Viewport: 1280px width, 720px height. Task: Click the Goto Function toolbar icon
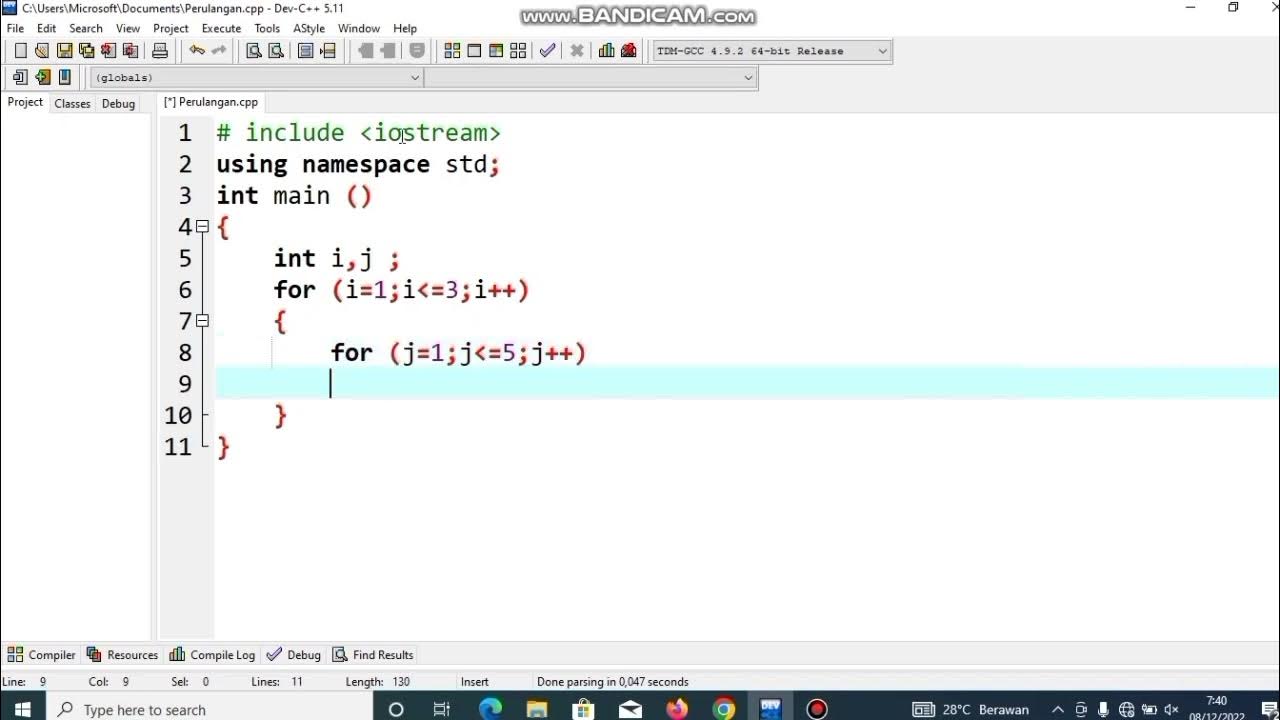pos(306,51)
